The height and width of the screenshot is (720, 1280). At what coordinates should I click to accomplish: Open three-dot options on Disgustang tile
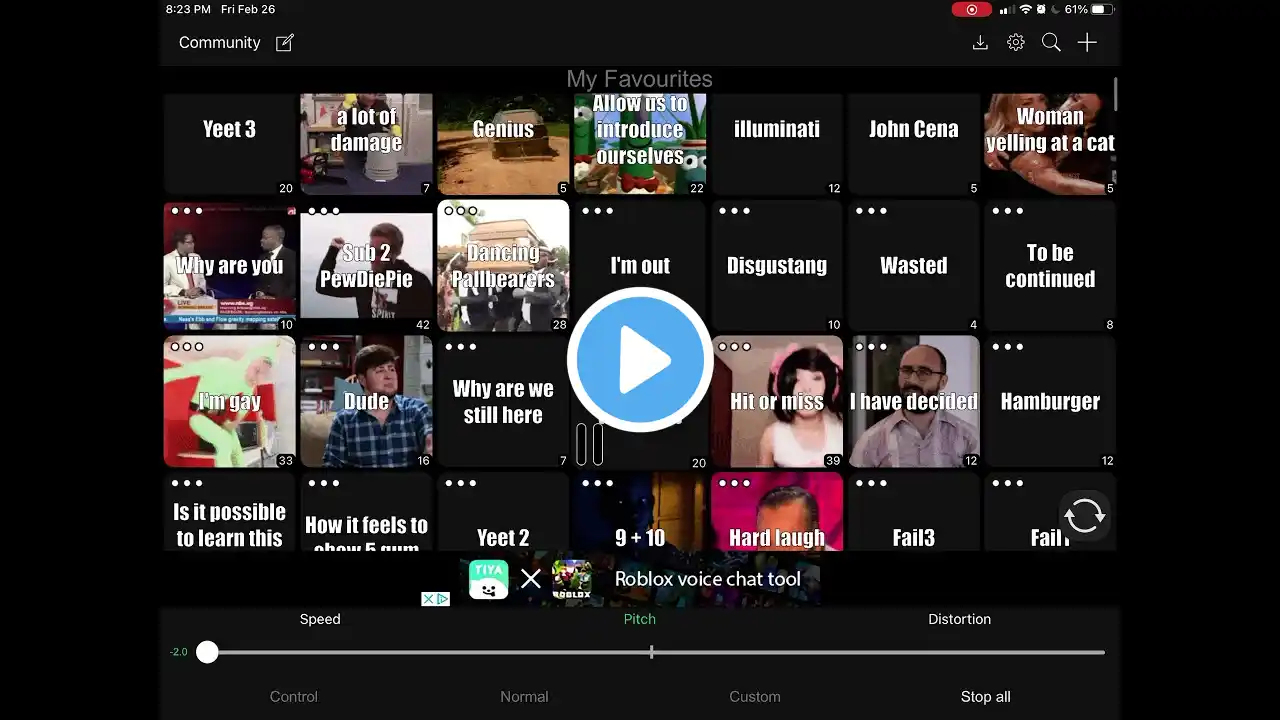(734, 211)
